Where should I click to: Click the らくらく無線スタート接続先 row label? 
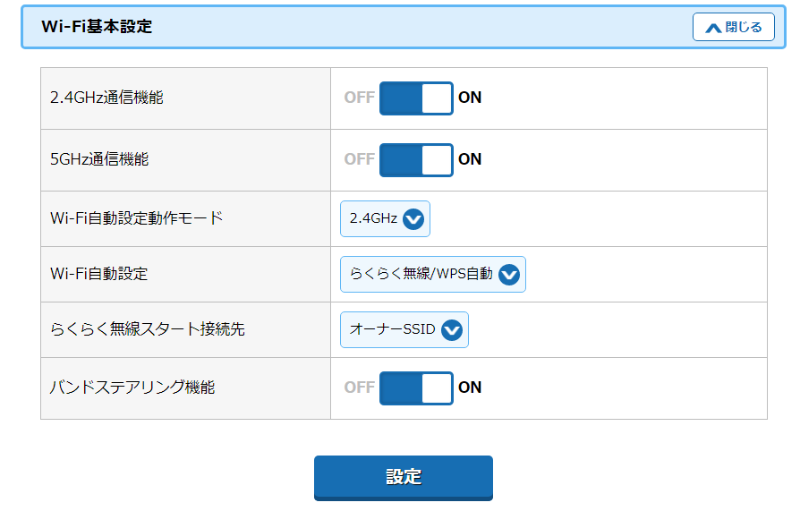click(147, 330)
